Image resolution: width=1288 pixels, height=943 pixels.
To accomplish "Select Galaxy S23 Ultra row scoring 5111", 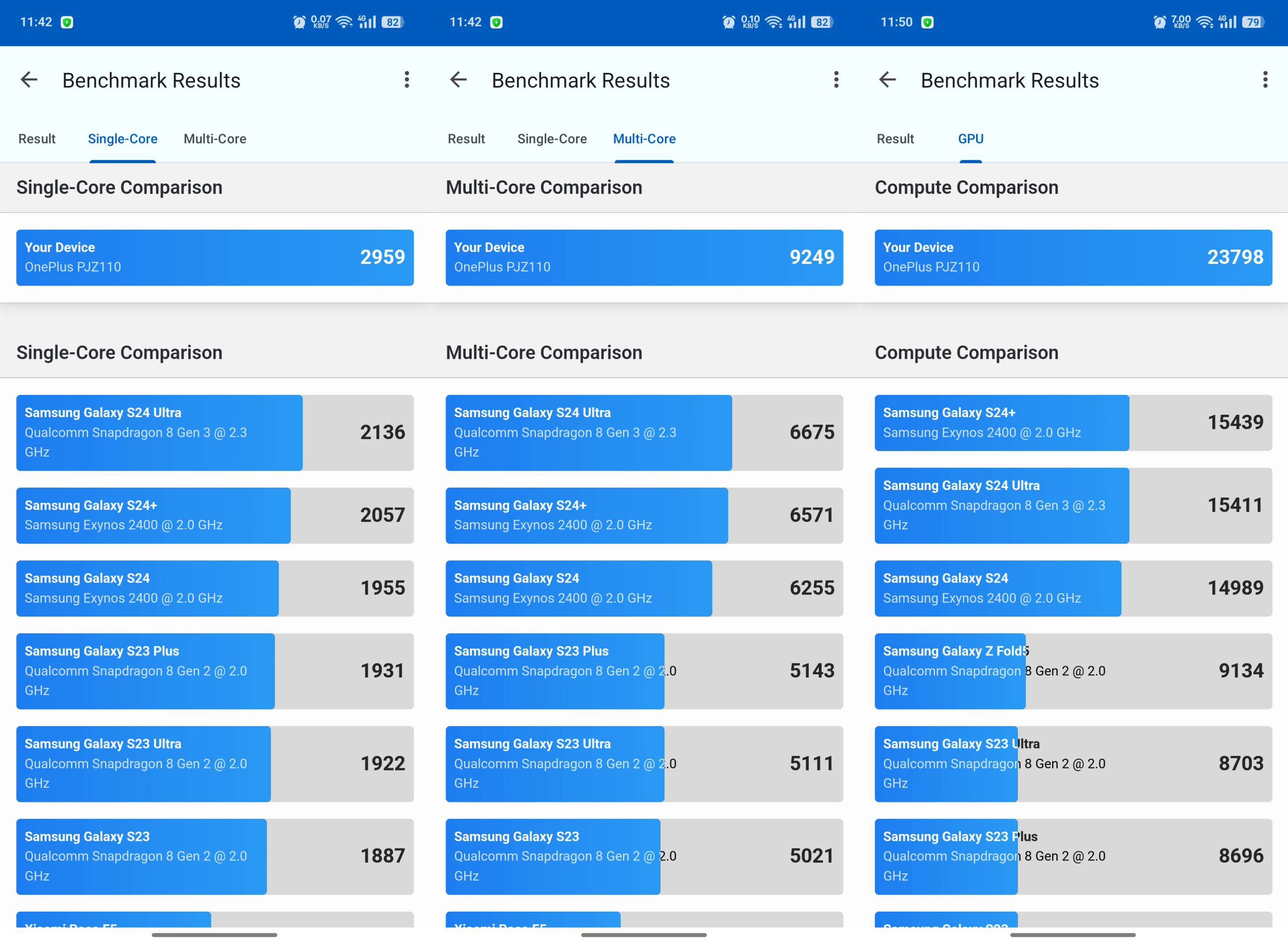I will pos(644,764).
